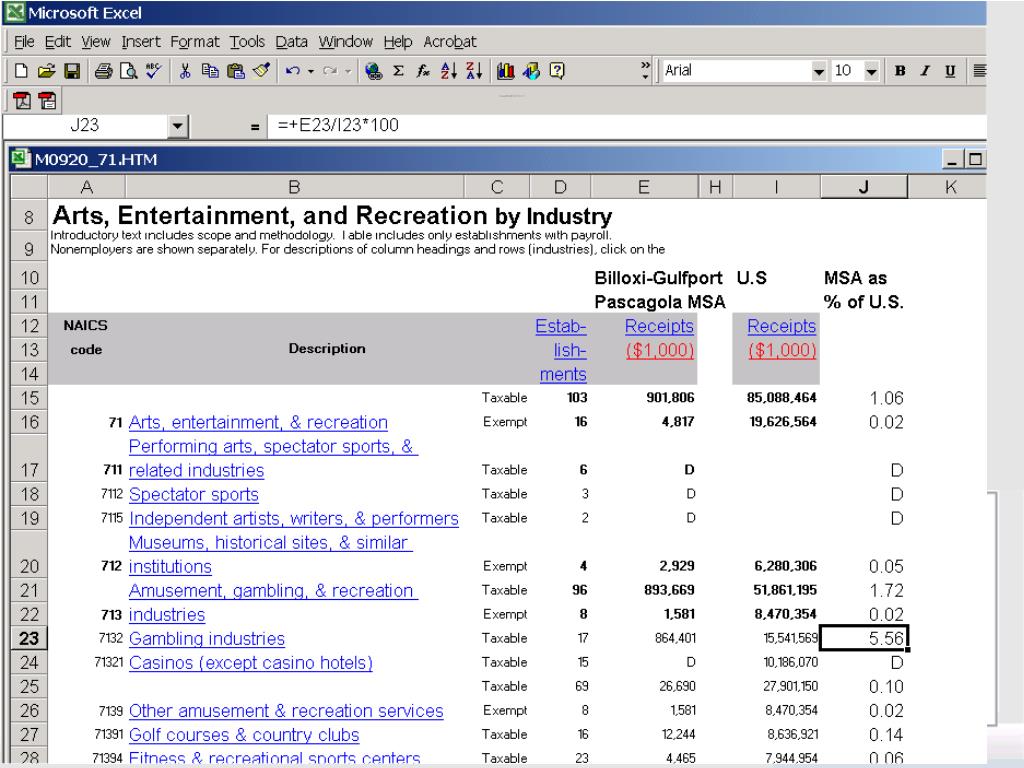Select column J header
1024x768 pixels.
pos(863,187)
